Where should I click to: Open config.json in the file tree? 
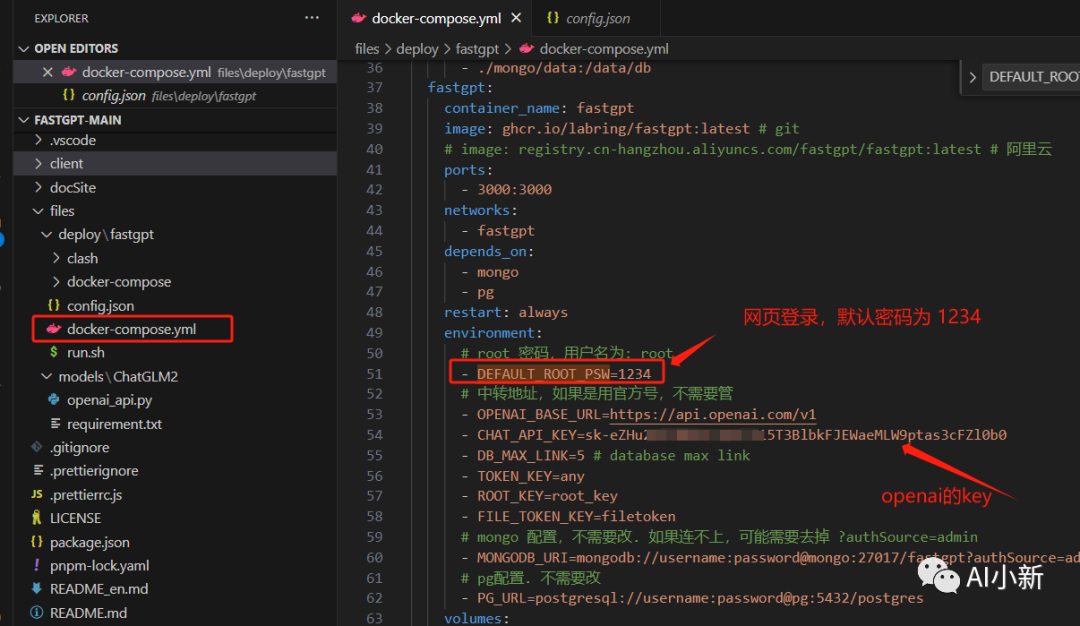click(101, 306)
